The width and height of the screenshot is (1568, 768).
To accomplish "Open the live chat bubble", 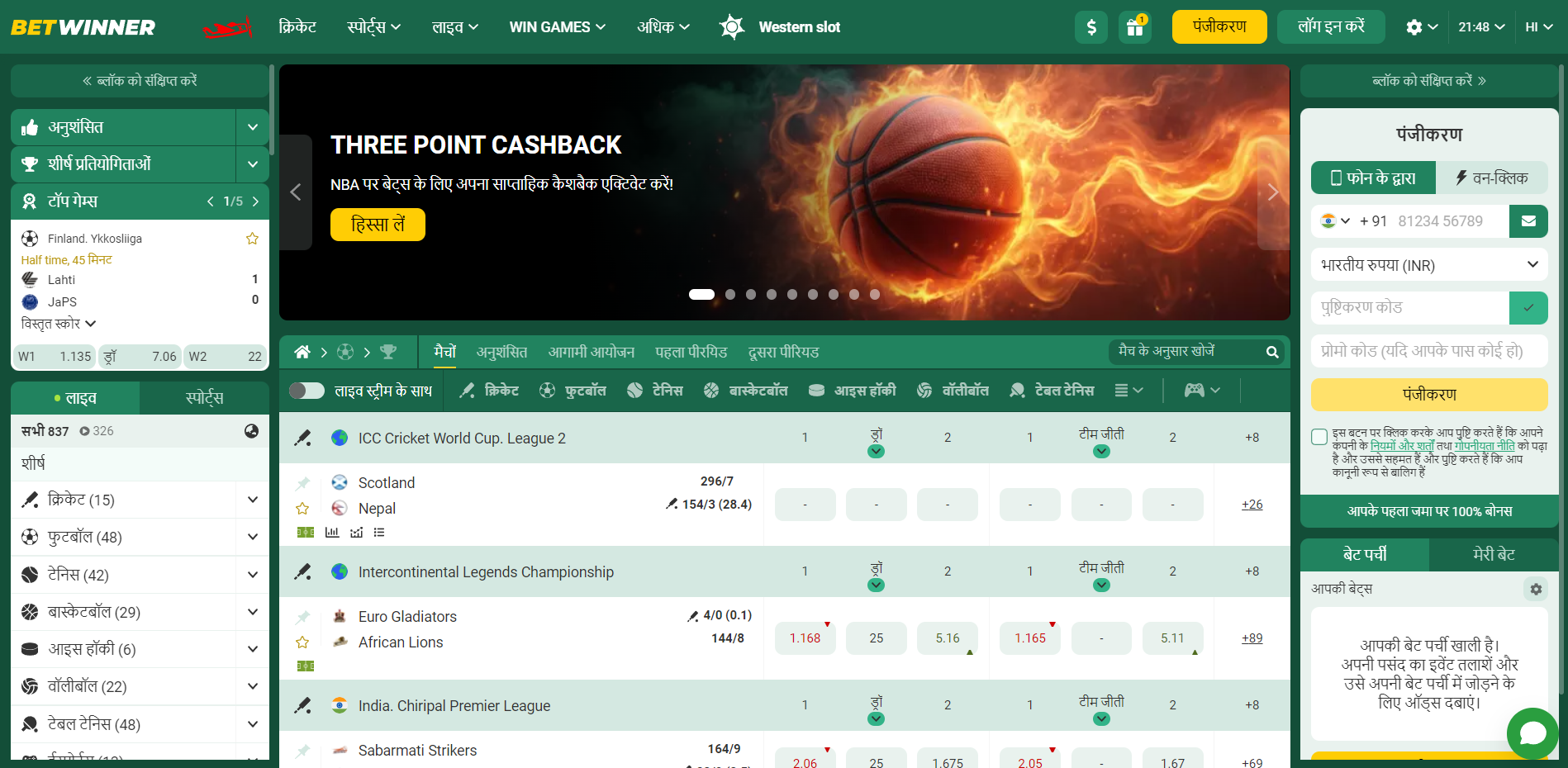I will pos(1532,733).
